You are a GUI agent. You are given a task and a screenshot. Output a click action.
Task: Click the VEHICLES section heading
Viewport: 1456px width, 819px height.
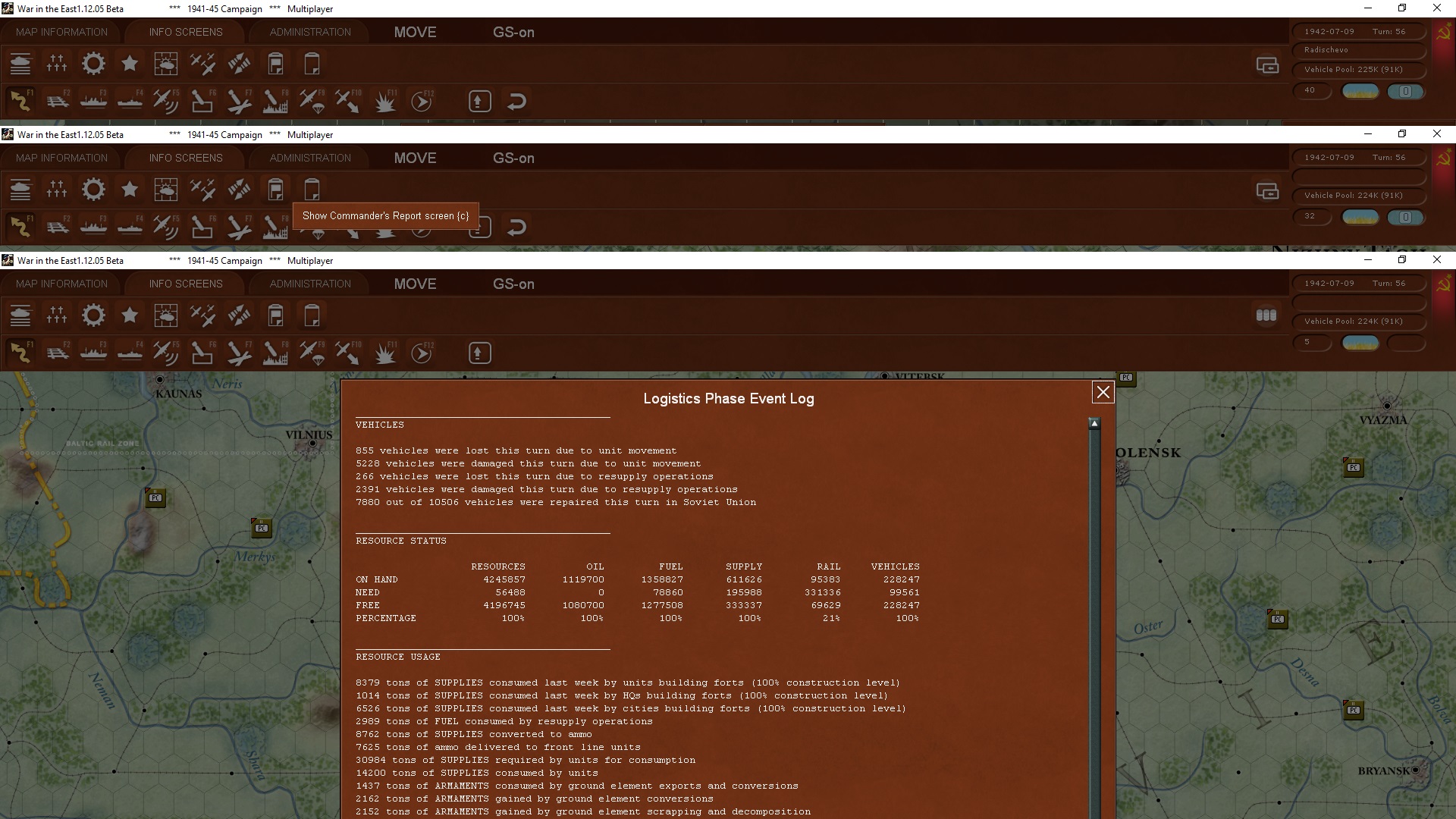coord(379,425)
